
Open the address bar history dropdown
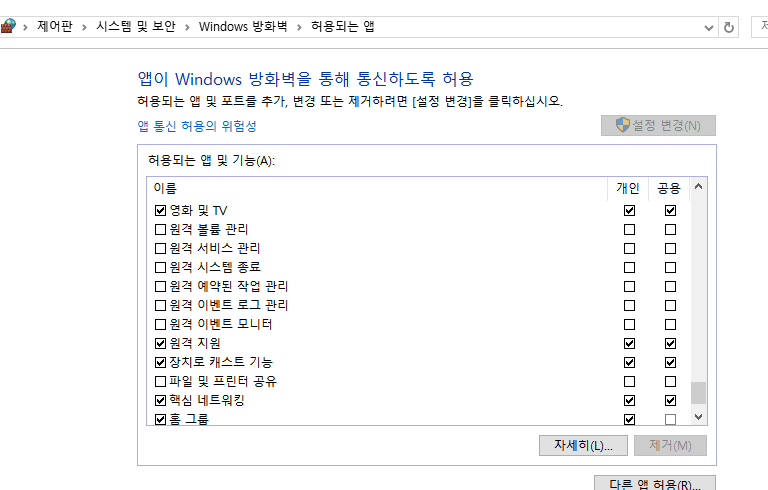tap(708, 27)
